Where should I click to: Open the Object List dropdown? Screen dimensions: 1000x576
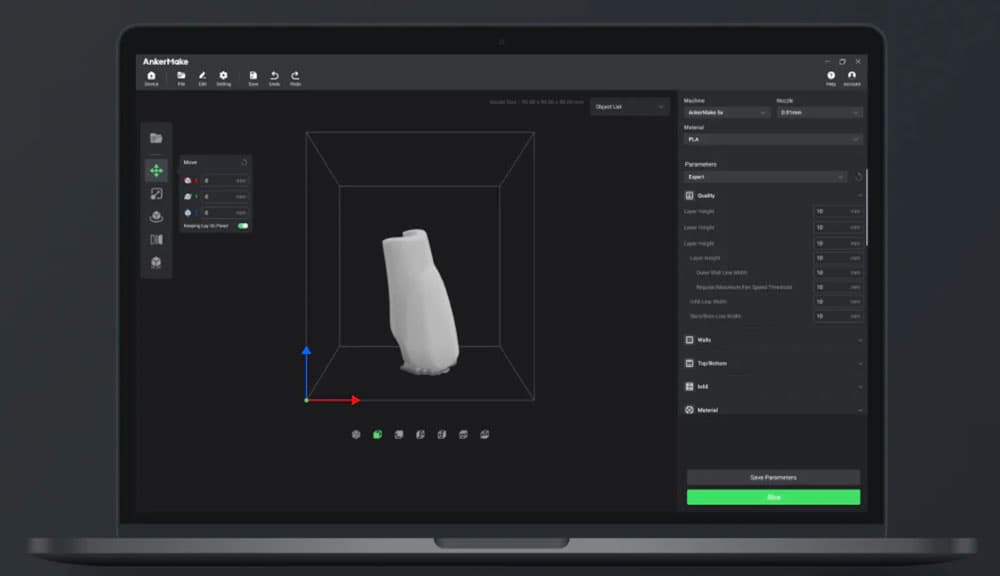(x=630, y=107)
